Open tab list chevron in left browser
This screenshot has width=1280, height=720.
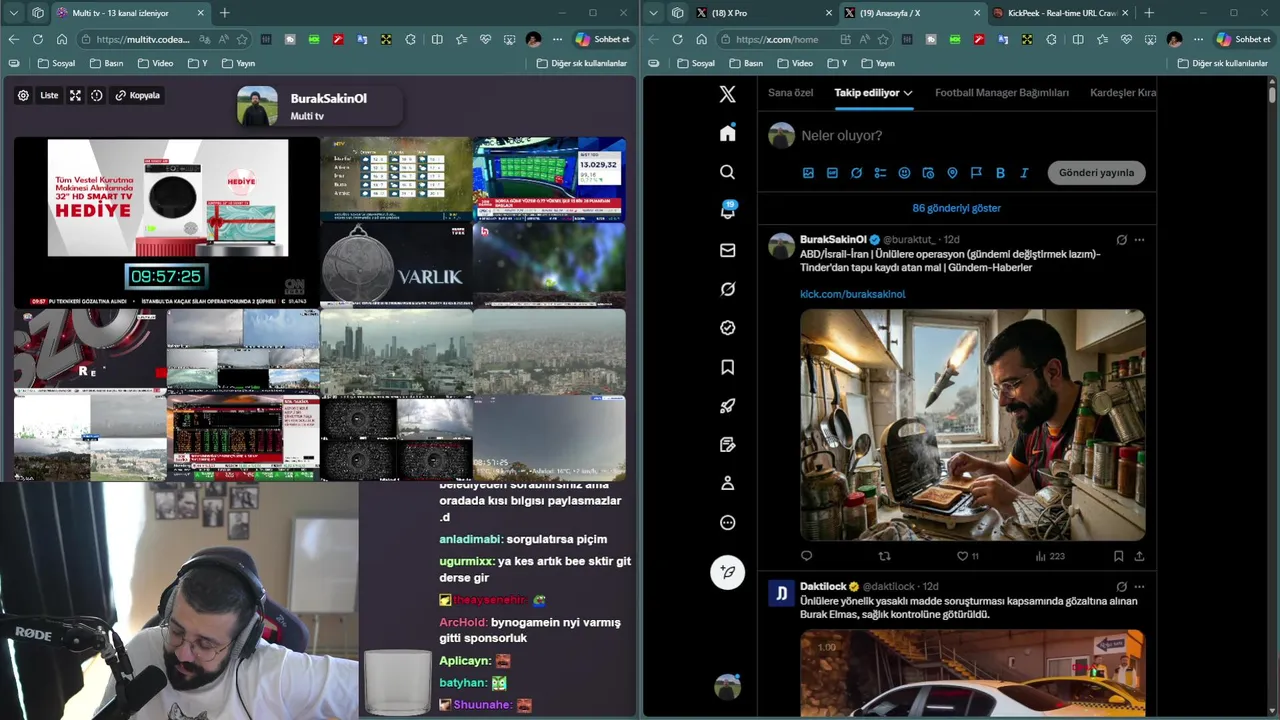13,13
